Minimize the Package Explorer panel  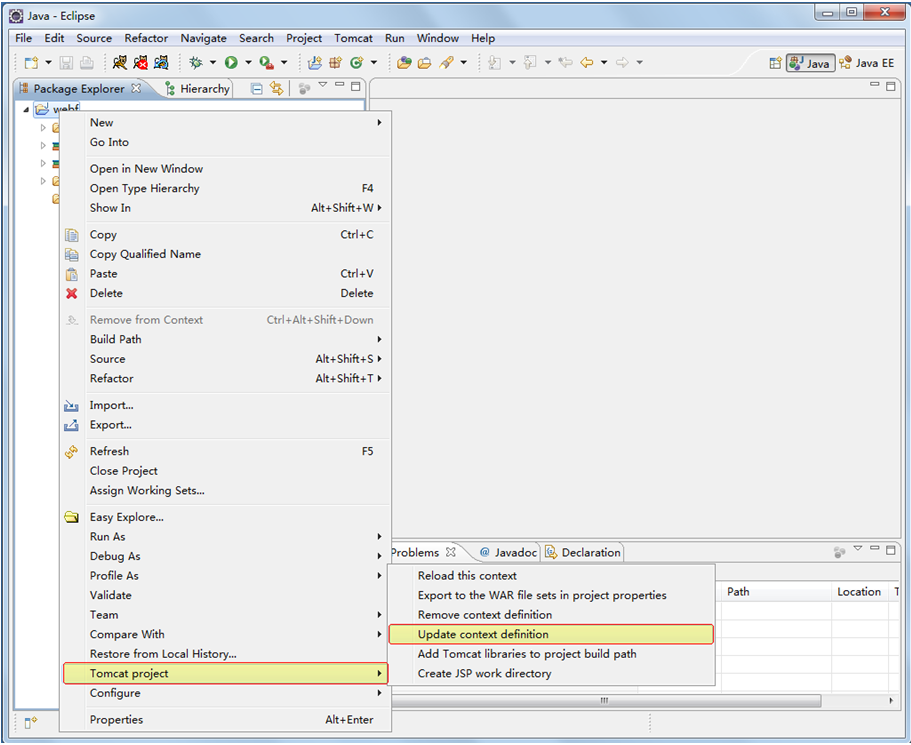[339, 85]
